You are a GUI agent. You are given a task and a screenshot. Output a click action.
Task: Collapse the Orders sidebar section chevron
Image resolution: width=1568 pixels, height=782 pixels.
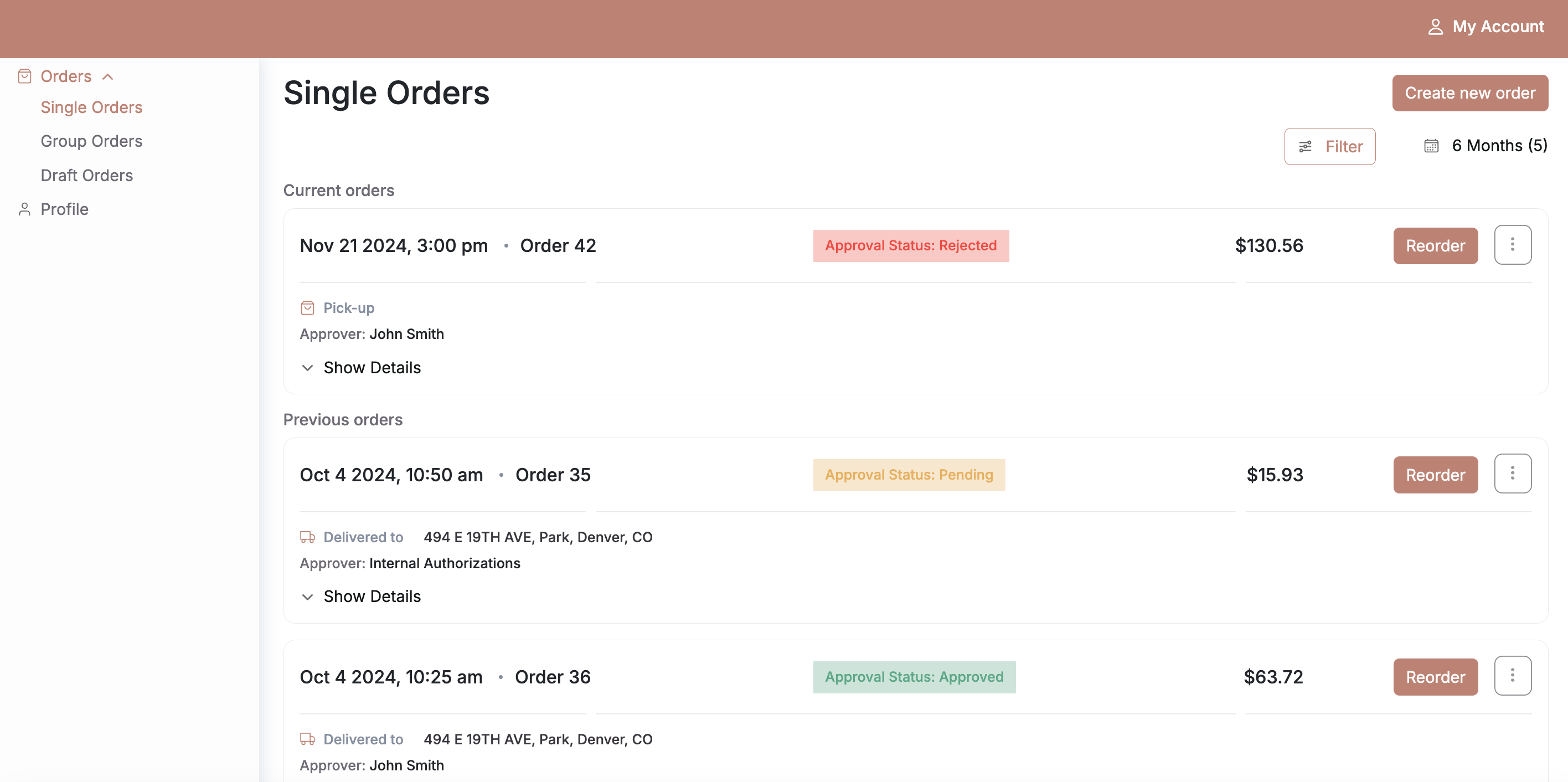108,76
